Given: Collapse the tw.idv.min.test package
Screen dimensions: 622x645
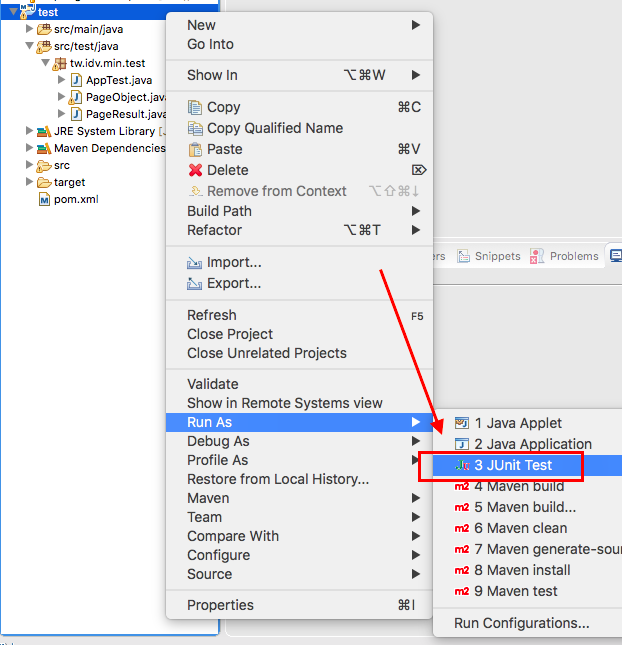Looking at the screenshot, I should pyautogui.click(x=45, y=63).
